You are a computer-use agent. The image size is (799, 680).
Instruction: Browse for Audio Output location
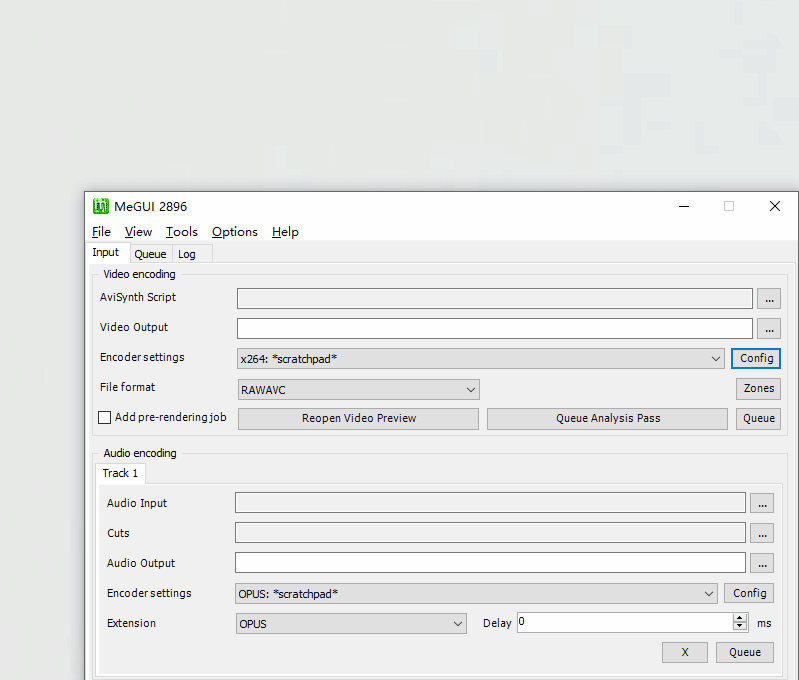point(762,564)
